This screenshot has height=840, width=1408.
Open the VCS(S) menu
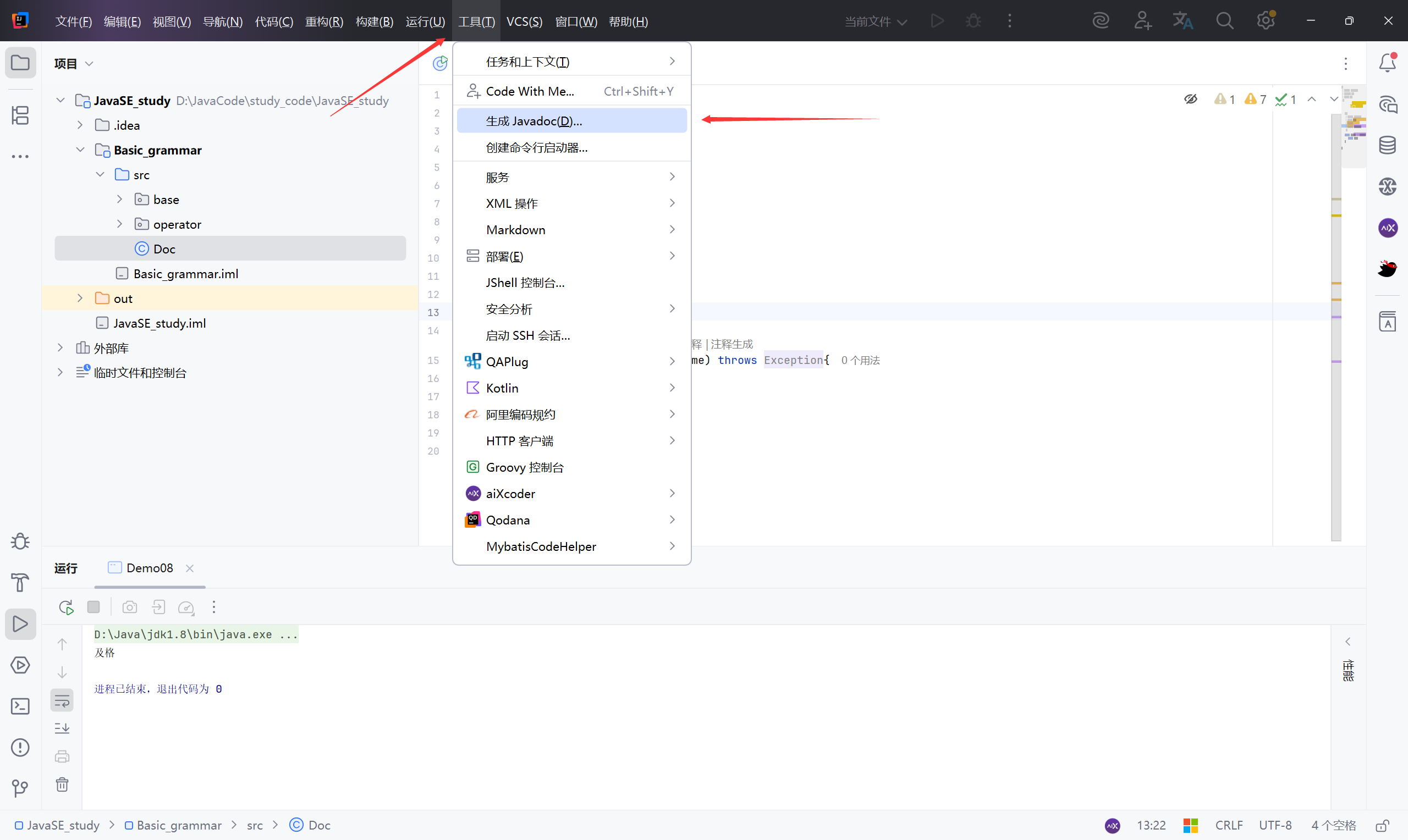click(x=524, y=21)
